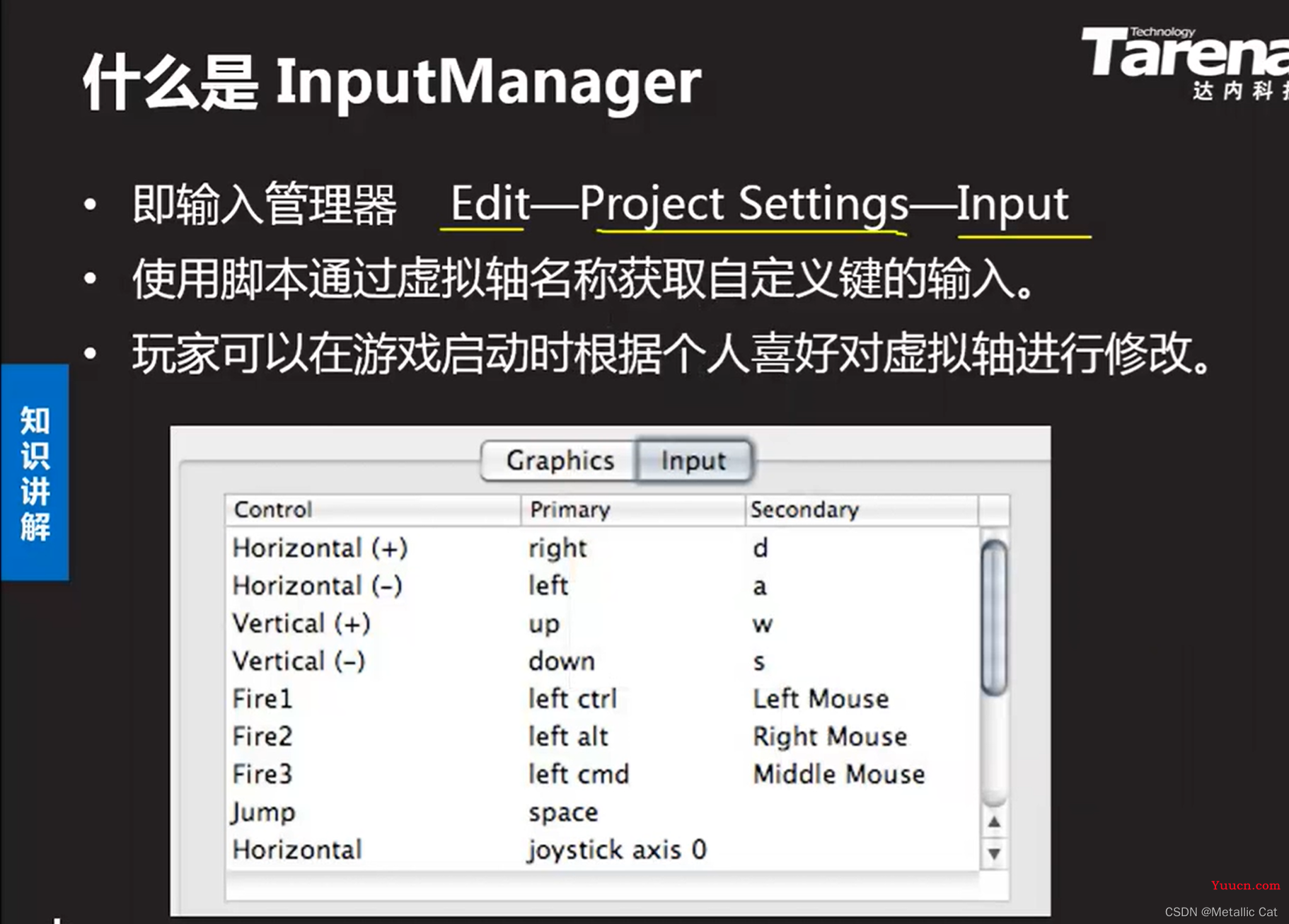Select the Fire1 control row
Image resolution: width=1289 pixels, height=924 pixels.
[603, 698]
